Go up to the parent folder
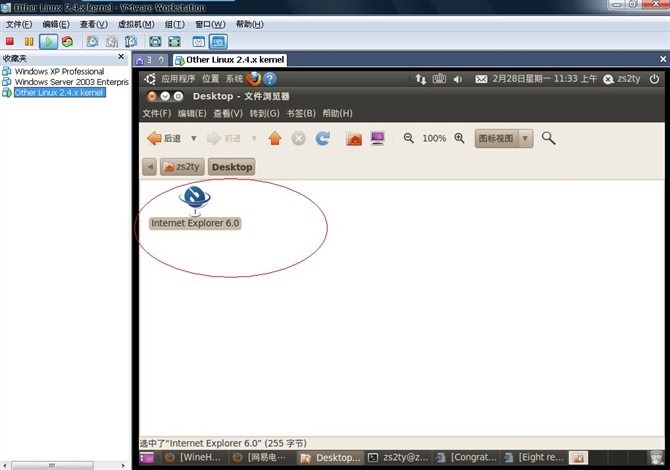The image size is (670, 470). [275, 138]
